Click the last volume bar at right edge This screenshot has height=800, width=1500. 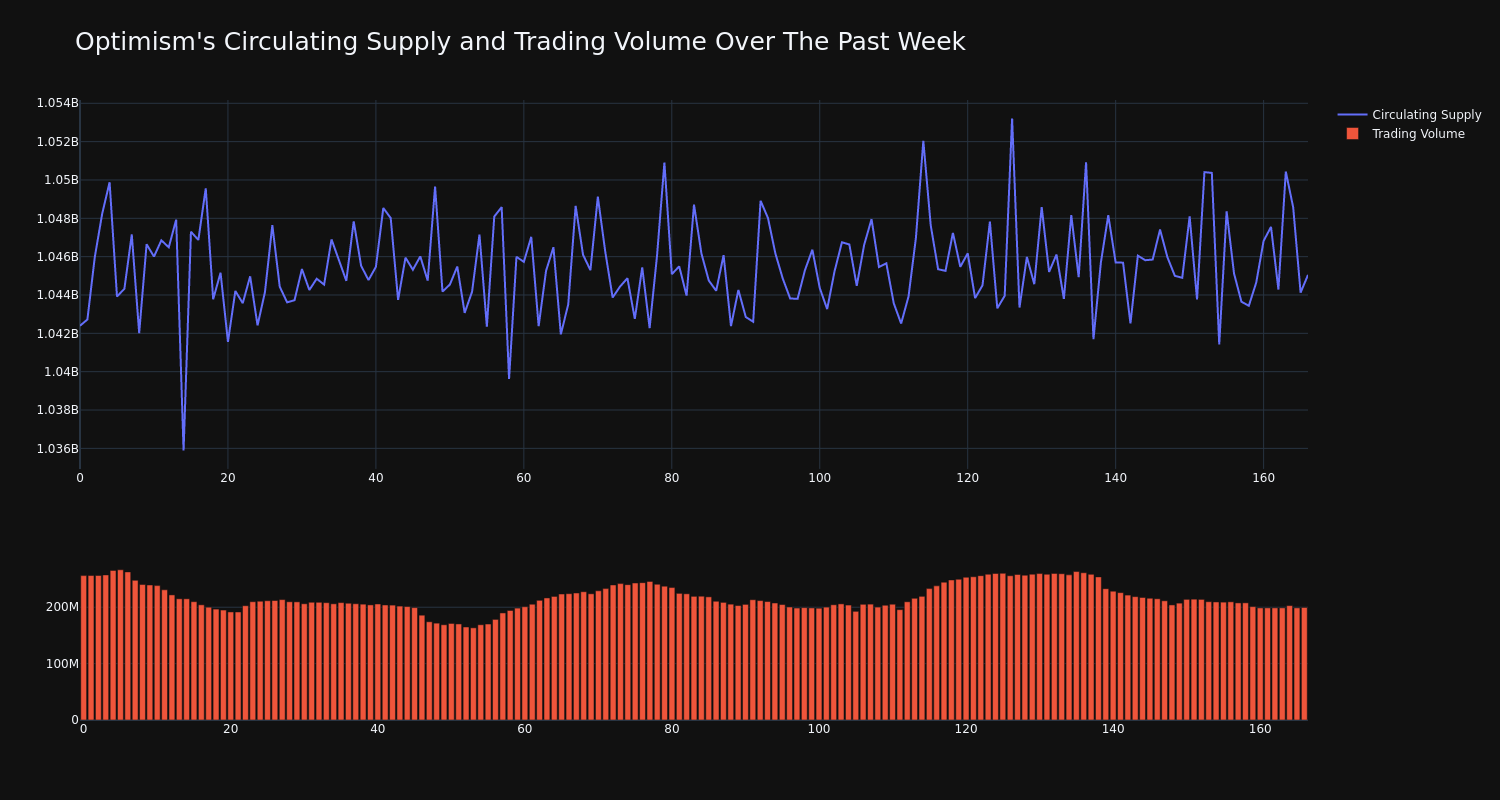[x=1304, y=664]
